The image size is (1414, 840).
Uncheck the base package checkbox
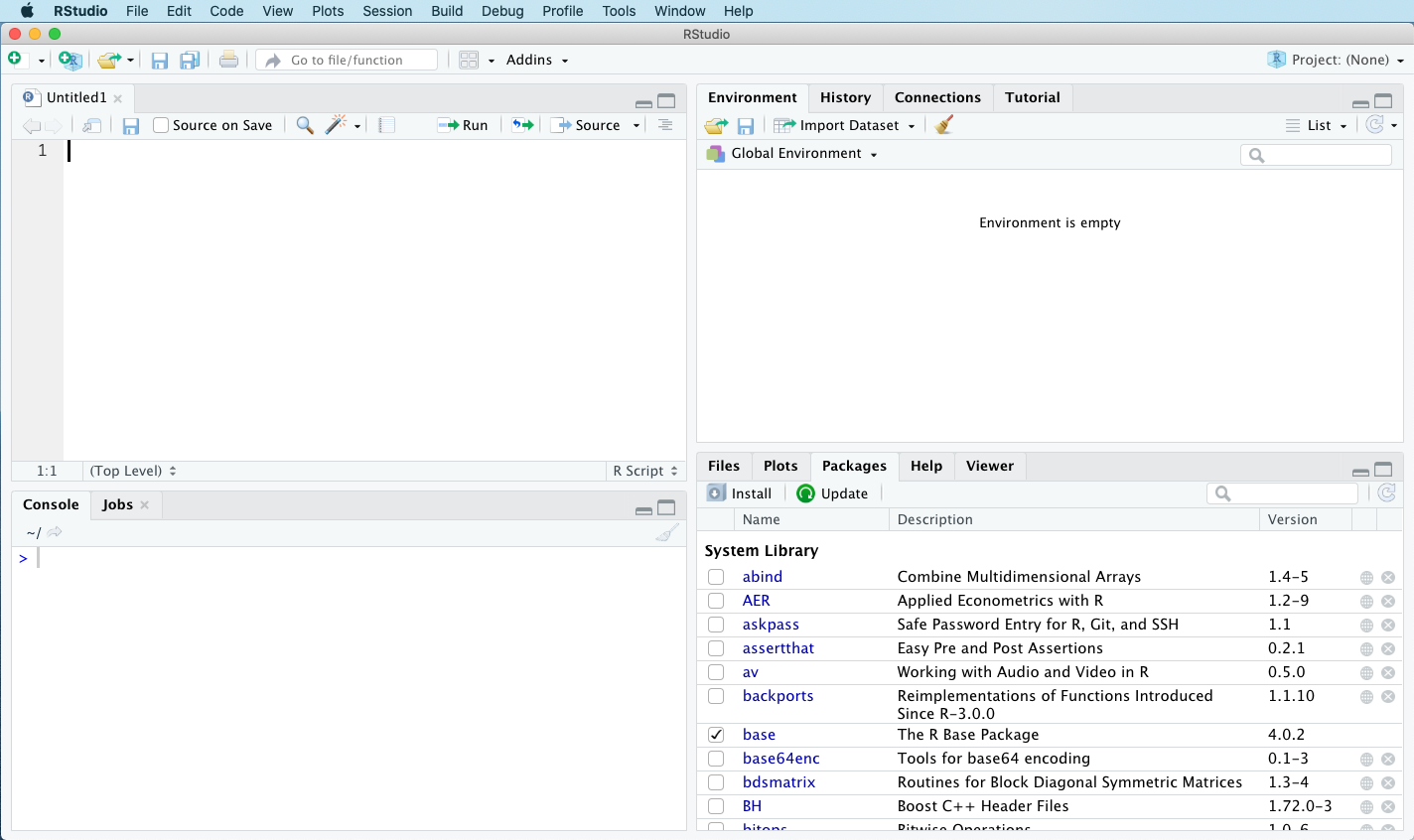[716, 735]
